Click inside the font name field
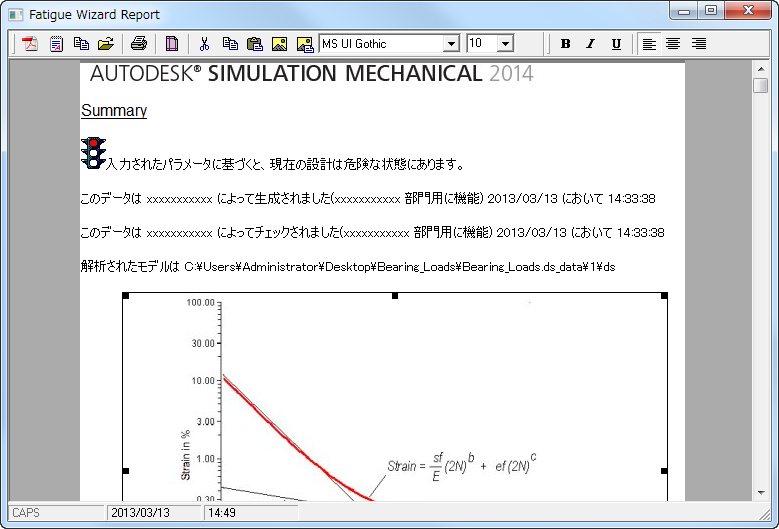Viewport: 779px width, 529px height. (x=382, y=44)
